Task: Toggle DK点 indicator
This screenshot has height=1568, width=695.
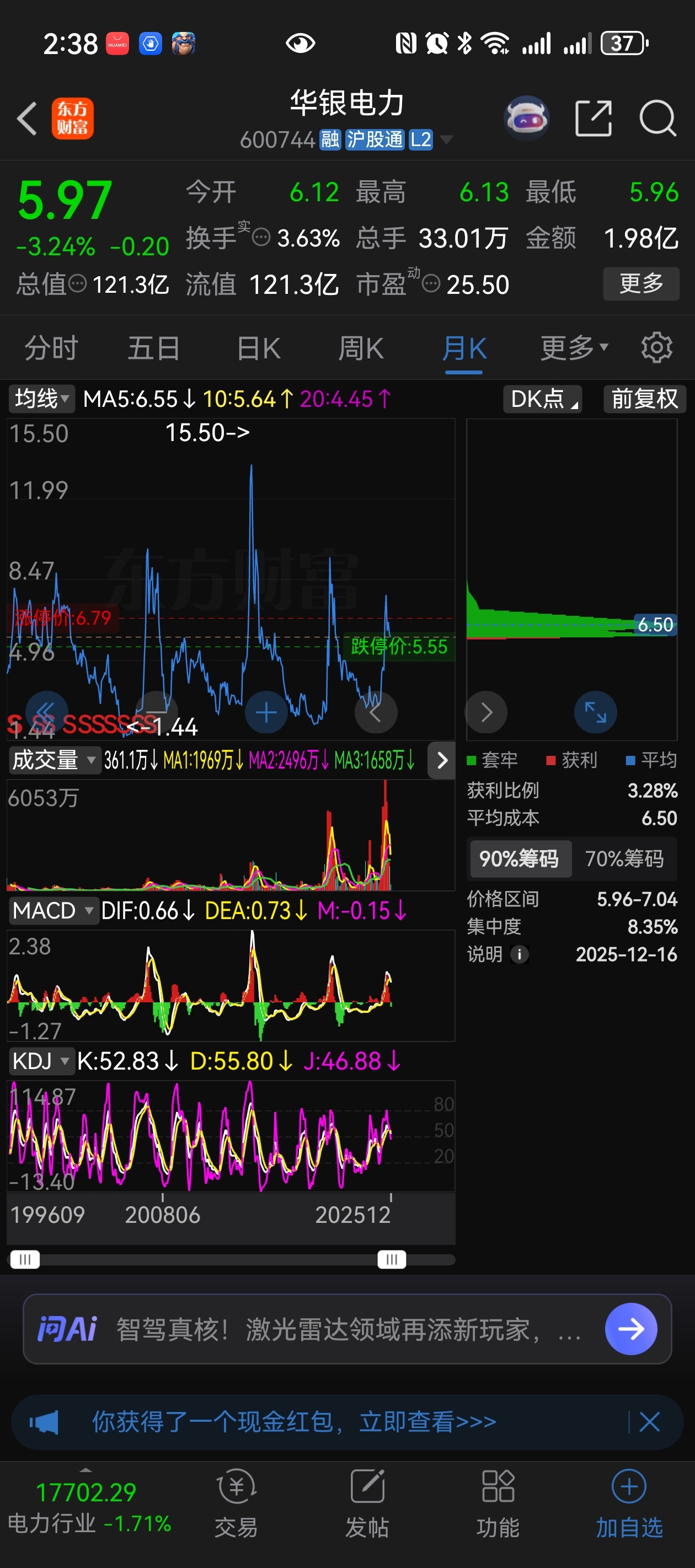Action: [x=542, y=399]
